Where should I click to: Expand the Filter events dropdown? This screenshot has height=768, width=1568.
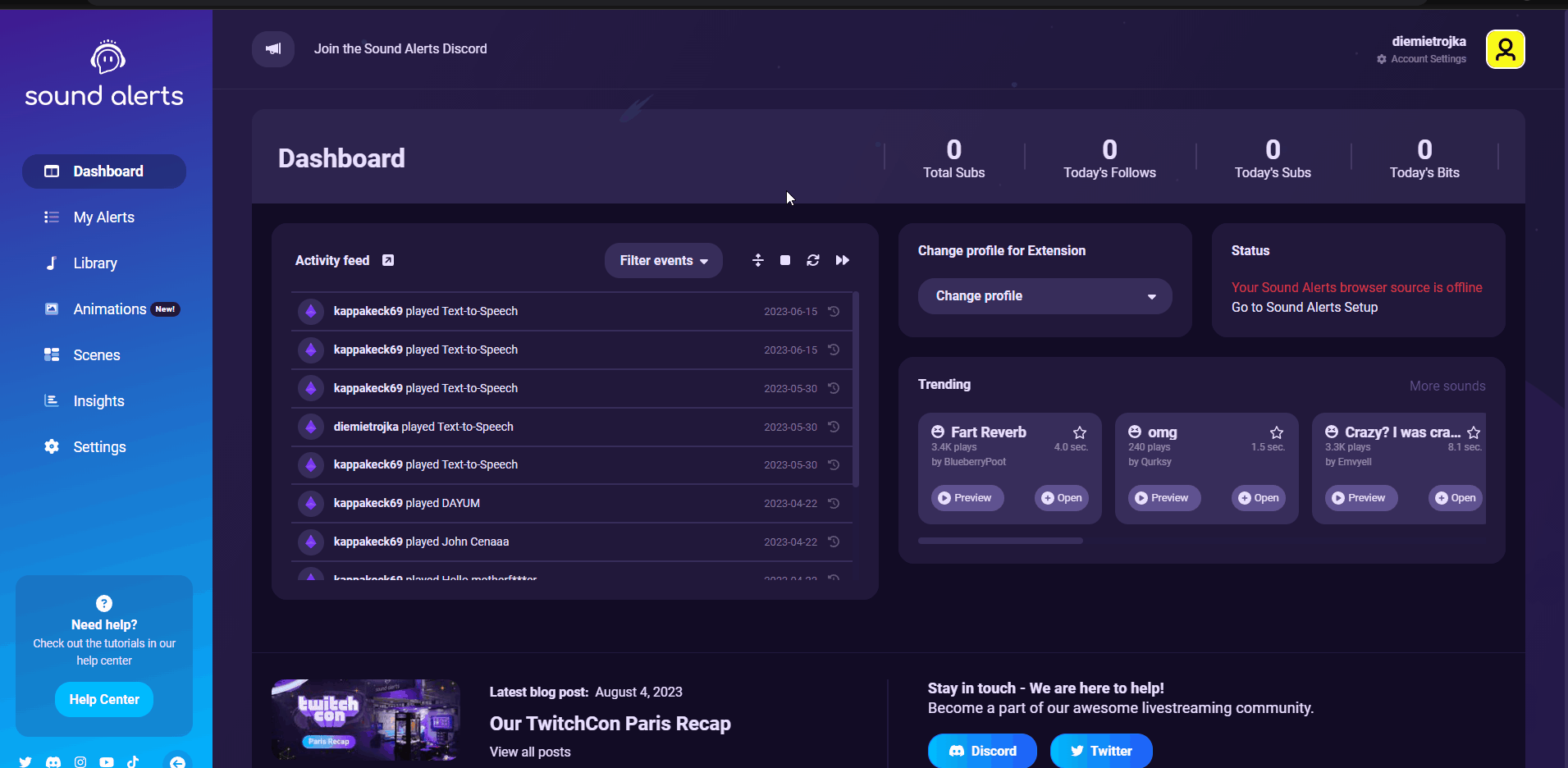point(664,261)
